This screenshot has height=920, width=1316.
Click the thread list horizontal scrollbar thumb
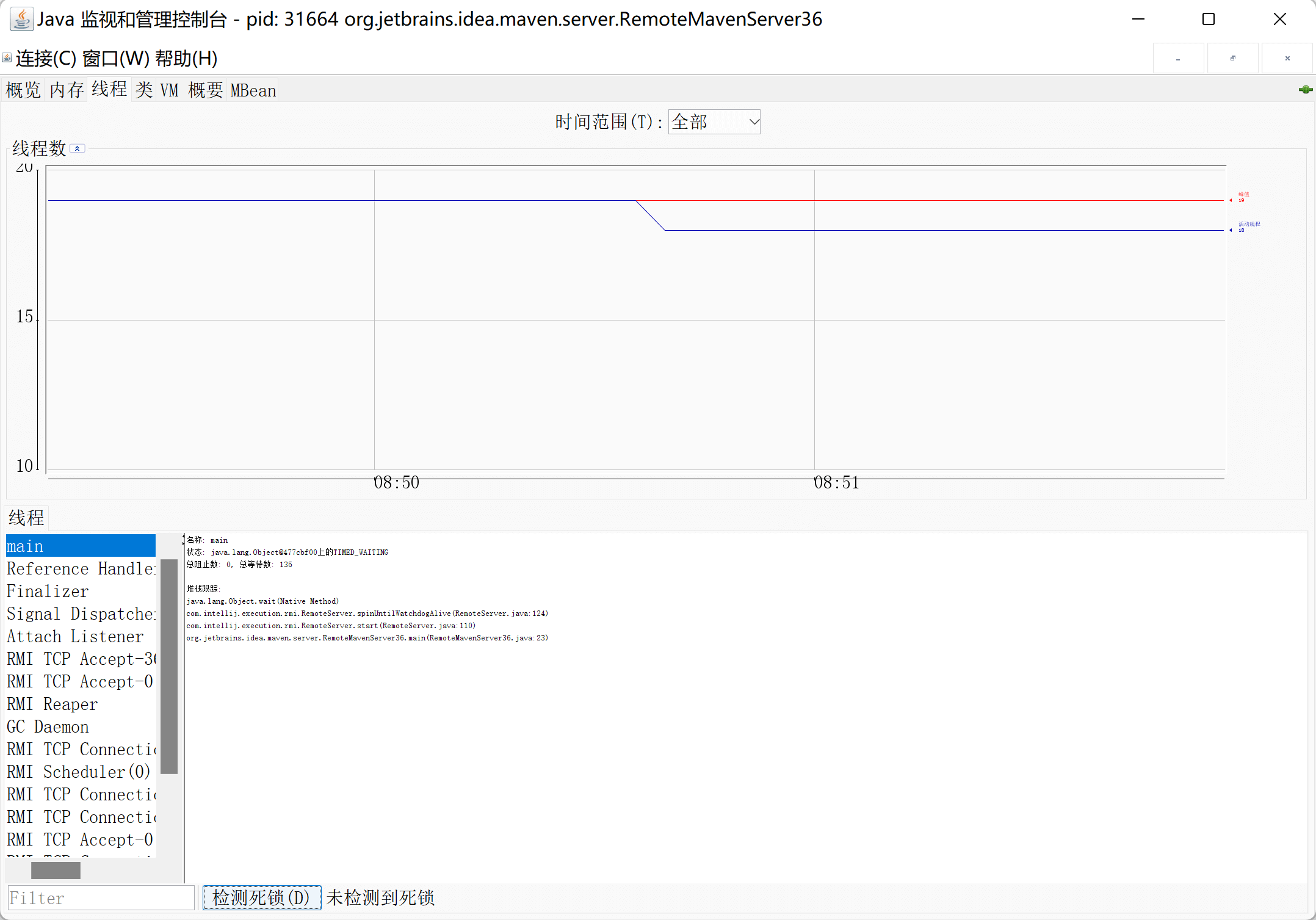coord(56,870)
